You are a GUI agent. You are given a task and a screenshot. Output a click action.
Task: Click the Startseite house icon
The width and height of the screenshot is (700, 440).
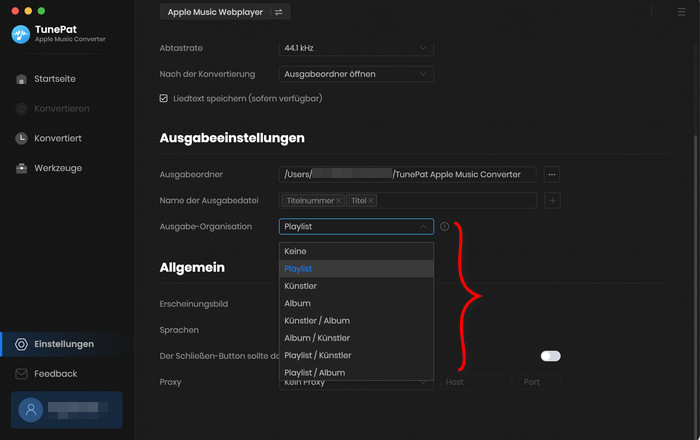coord(21,79)
